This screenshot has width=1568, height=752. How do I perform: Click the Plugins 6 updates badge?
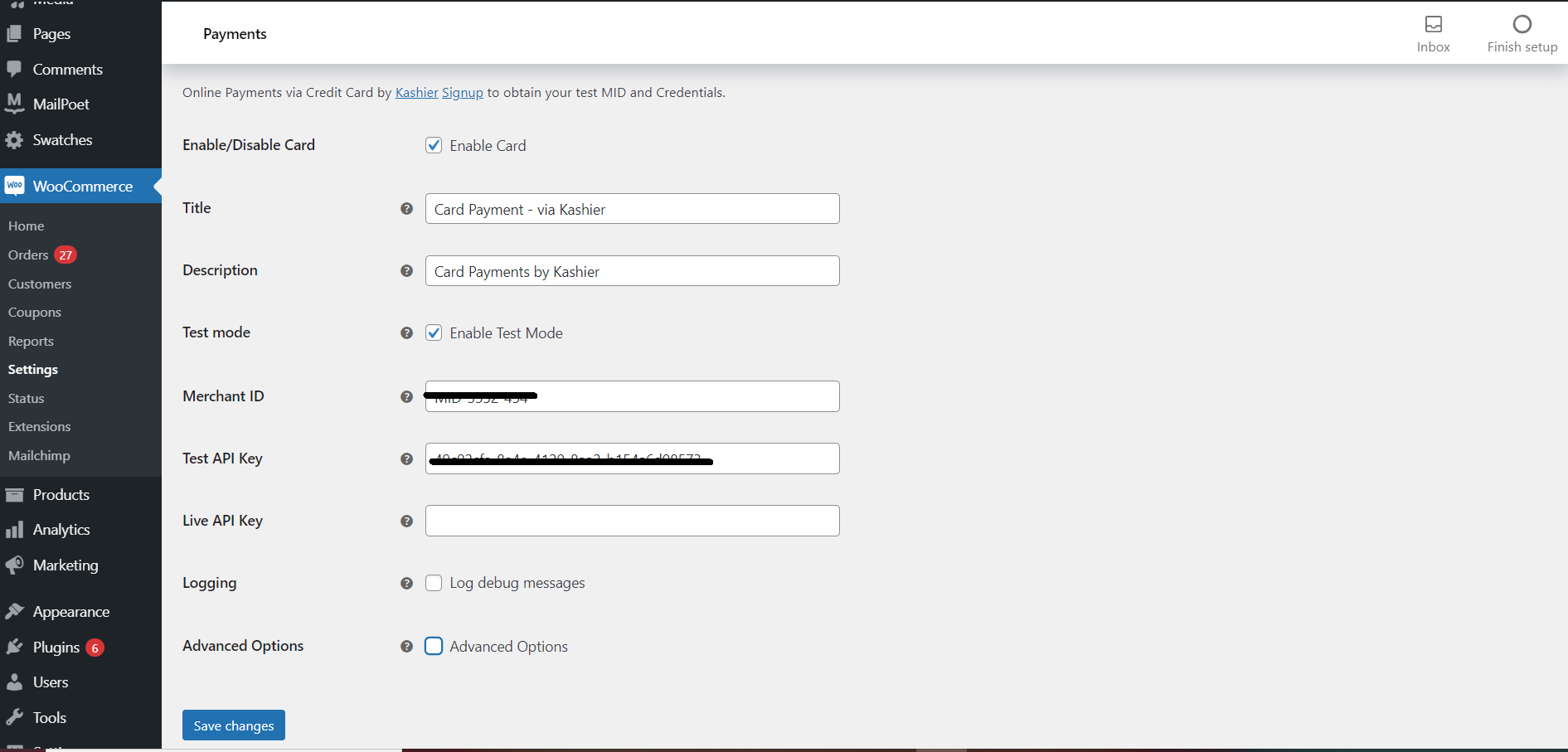95,648
